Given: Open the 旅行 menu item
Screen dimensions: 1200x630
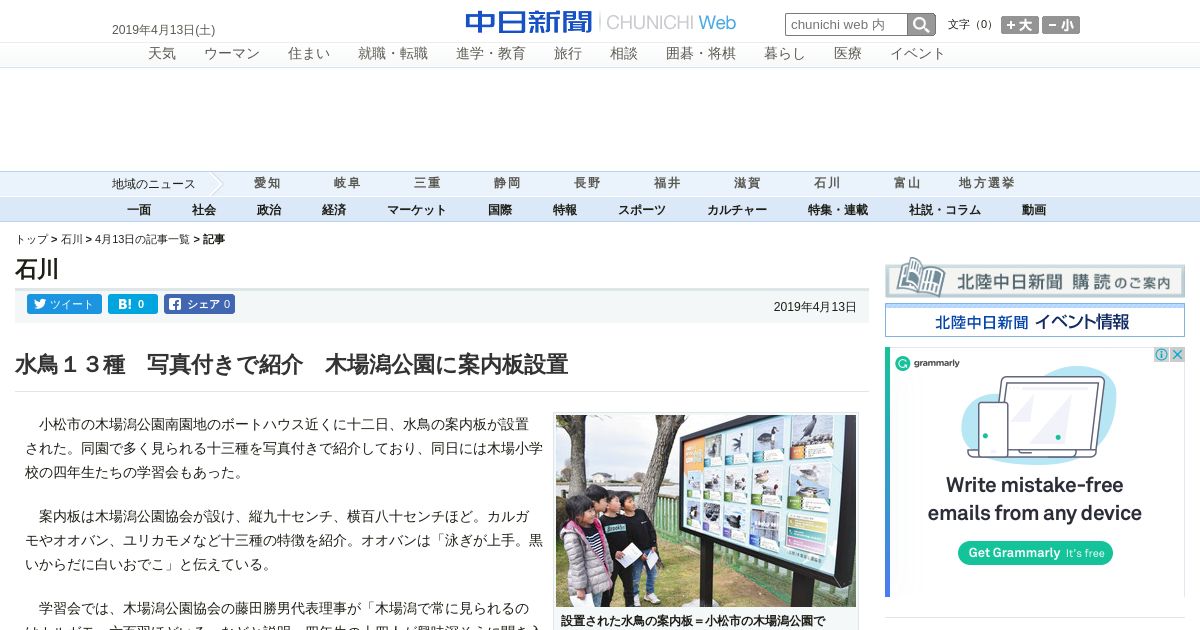Looking at the screenshot, I should (x=568, y=54).
